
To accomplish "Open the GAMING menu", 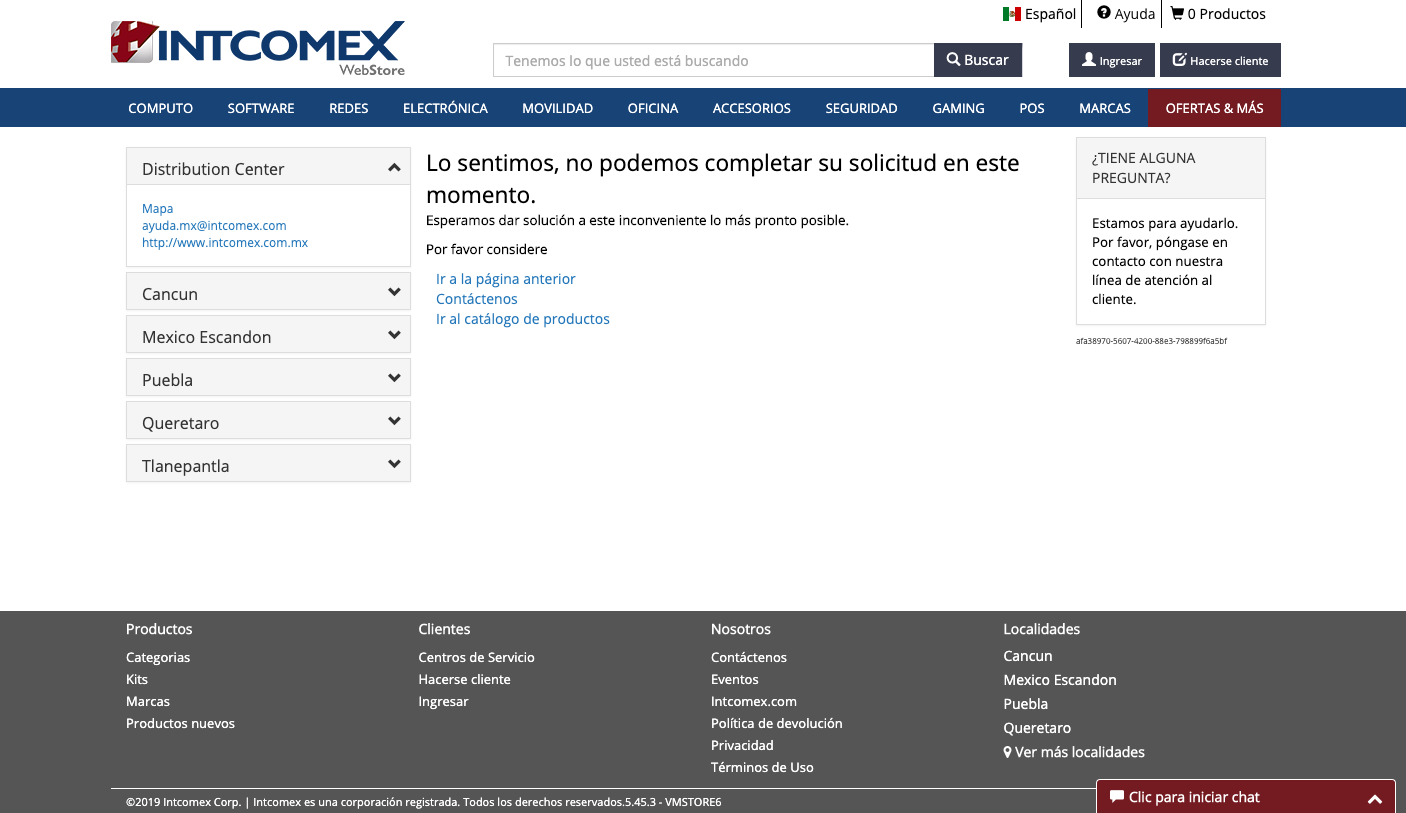I will (x=959, y=108).
